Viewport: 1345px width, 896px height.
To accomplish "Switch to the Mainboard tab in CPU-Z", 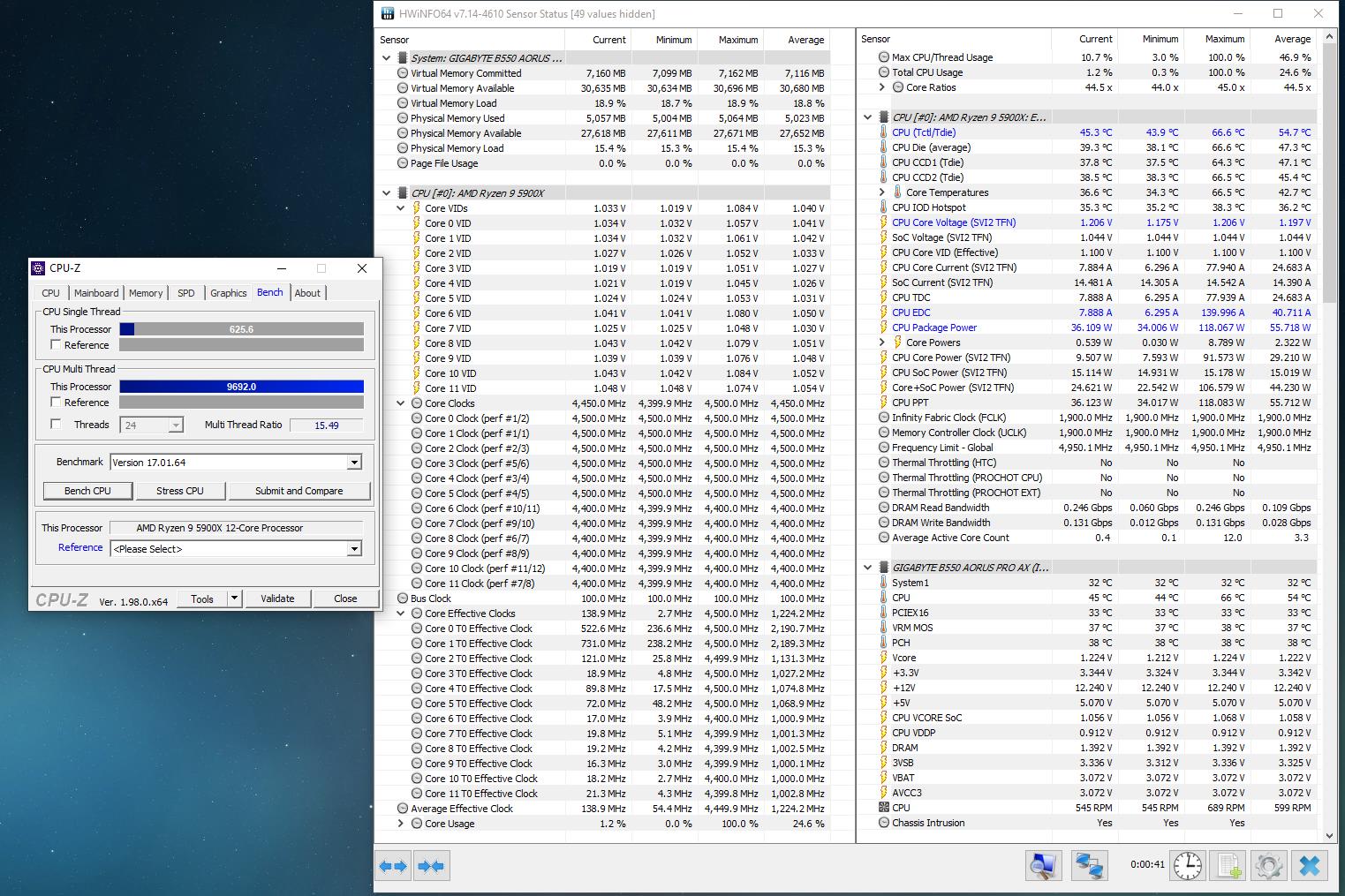I will tap(96, 293).
